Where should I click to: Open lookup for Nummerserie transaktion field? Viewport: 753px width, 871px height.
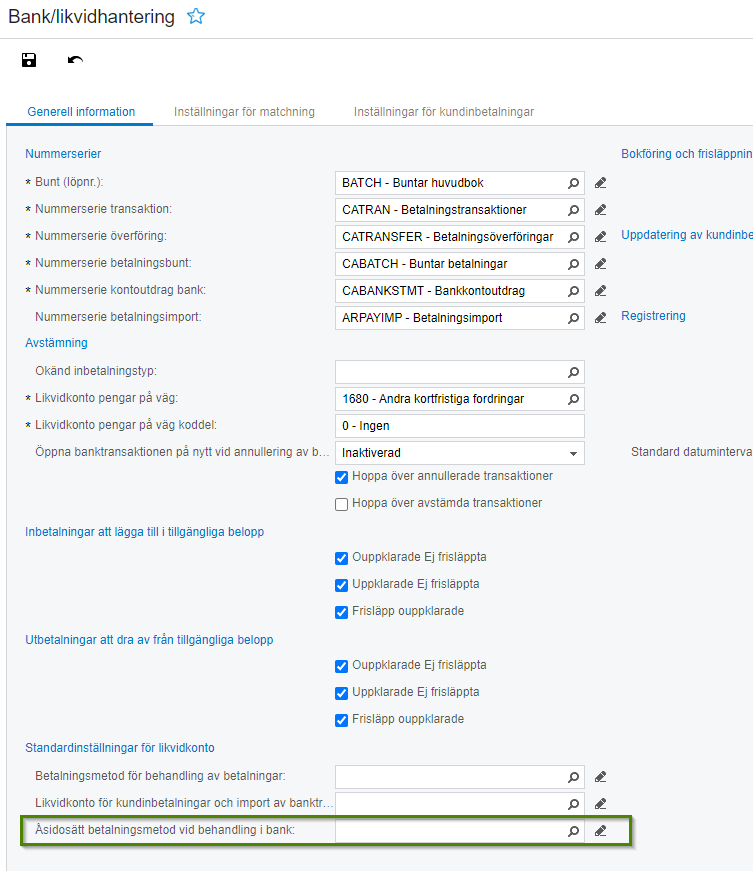[x=573, y=210]
